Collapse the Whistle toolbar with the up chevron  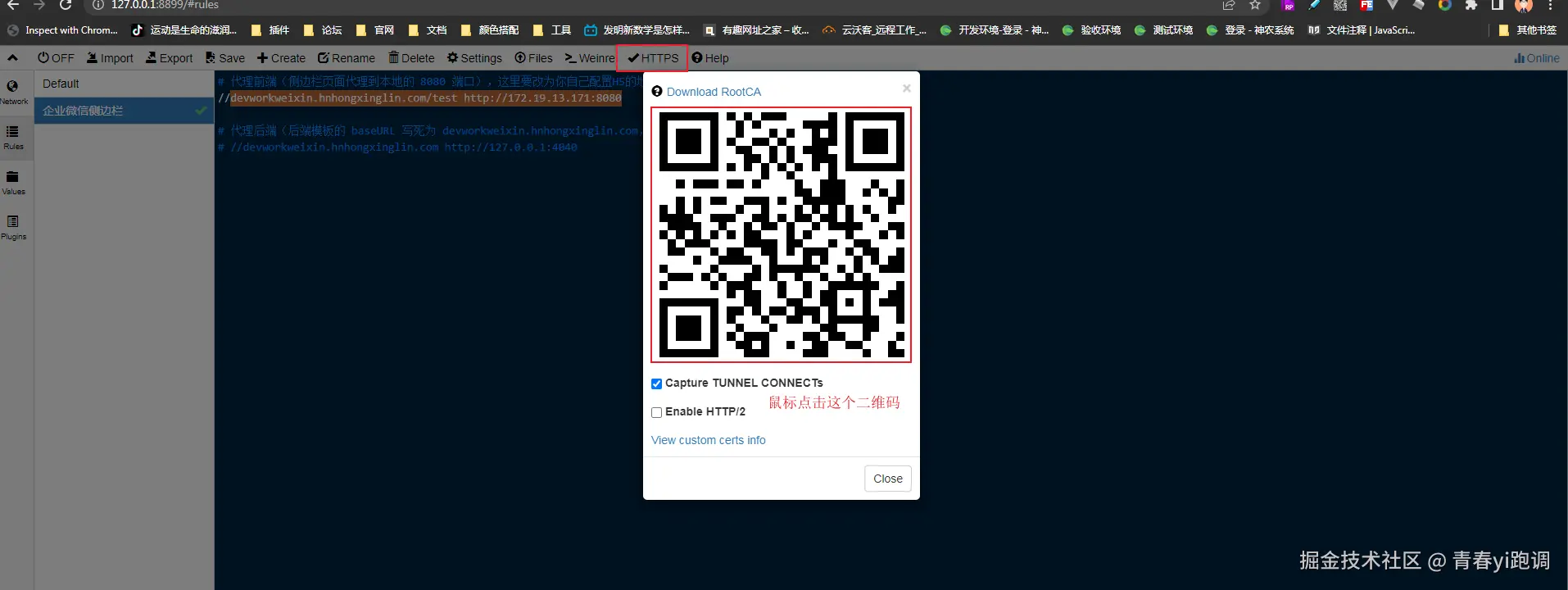pyautogui.click(x=12, y=58)
